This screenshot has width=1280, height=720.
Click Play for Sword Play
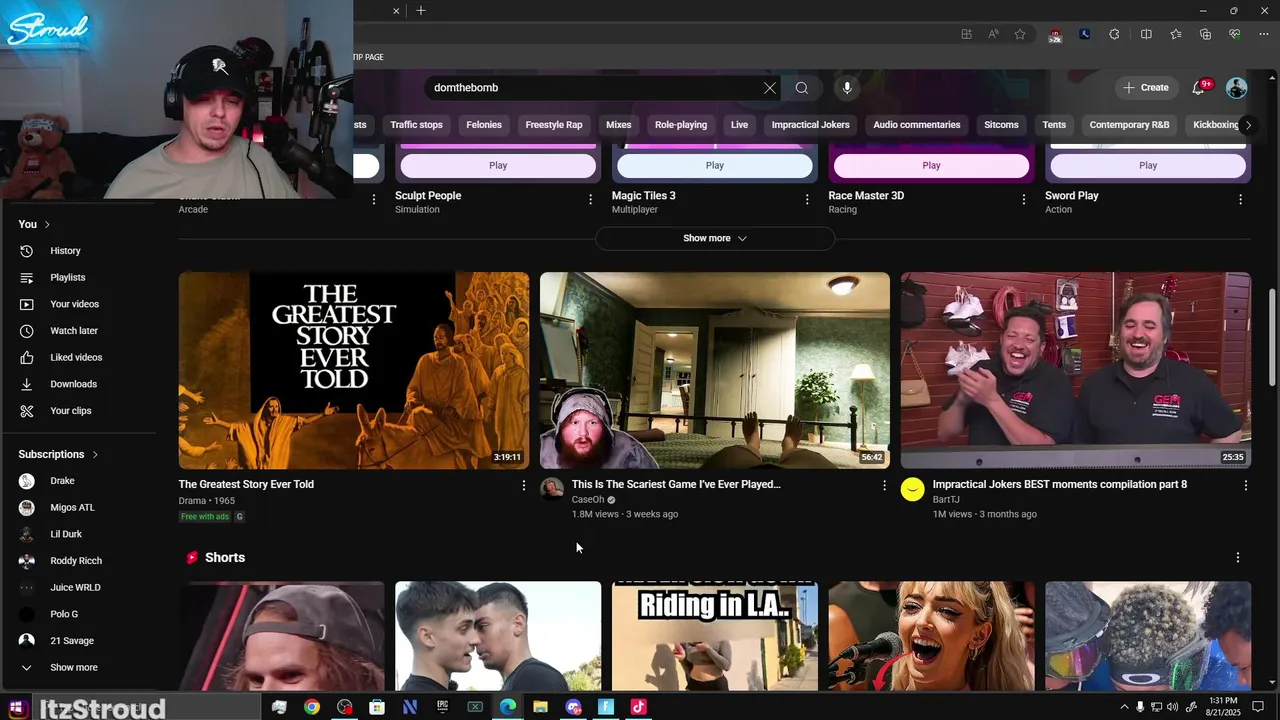coord(1148,165)
